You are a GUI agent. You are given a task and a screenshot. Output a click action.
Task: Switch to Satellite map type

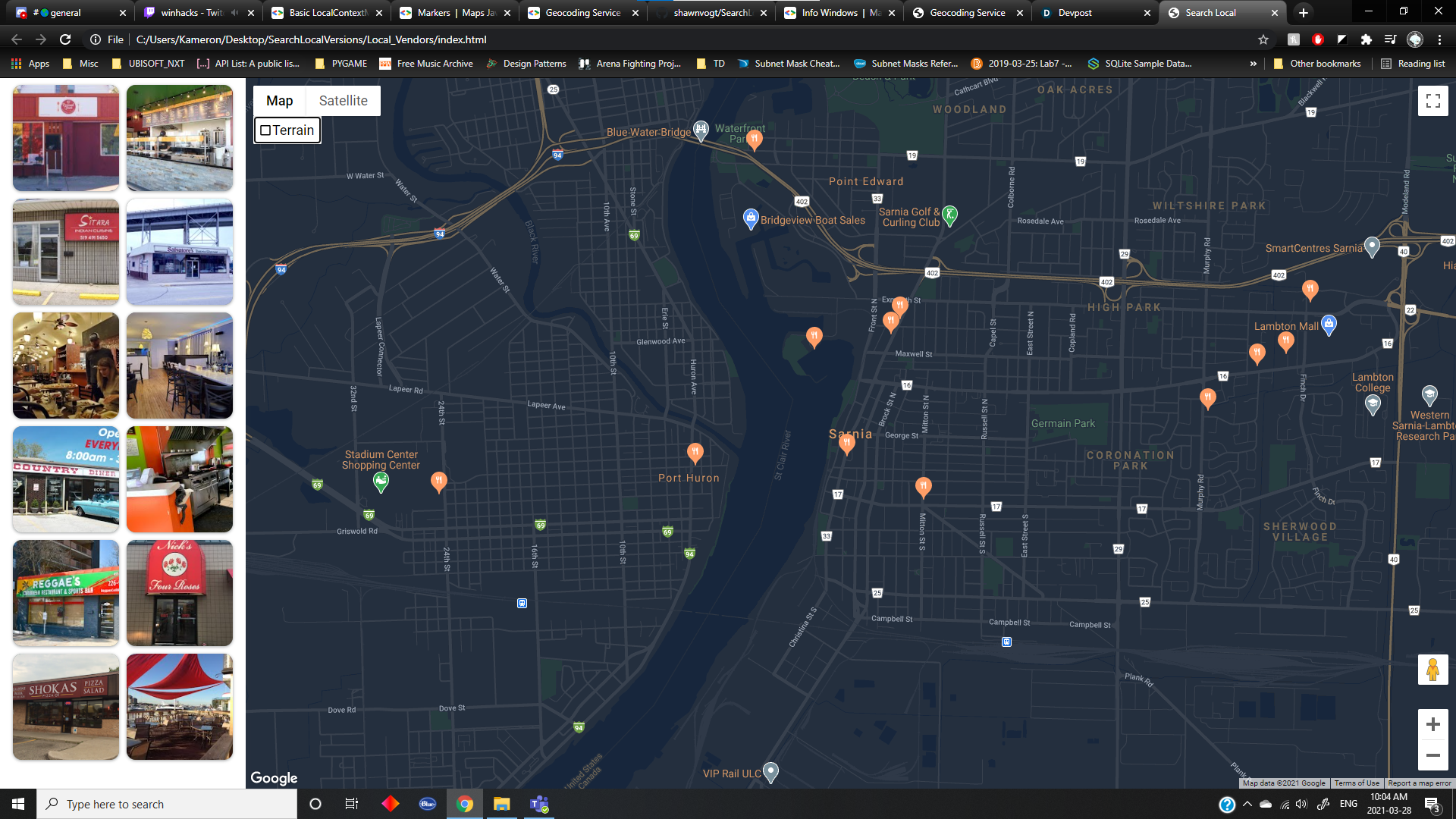pos(343,101)
